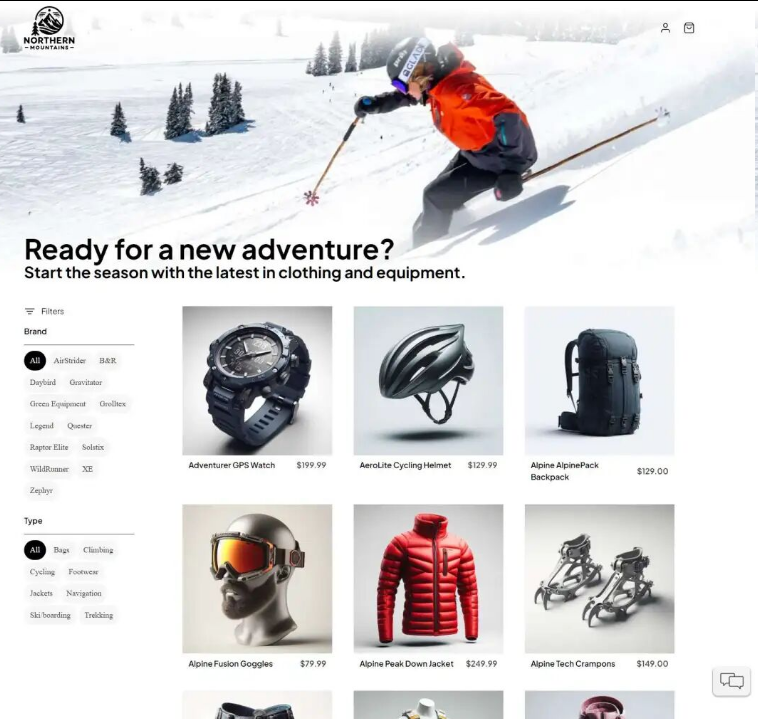Viewport: 758px width, 719px height.
Task: View the AeroLite Cycling Helmet product
Action: pos(428,381)
